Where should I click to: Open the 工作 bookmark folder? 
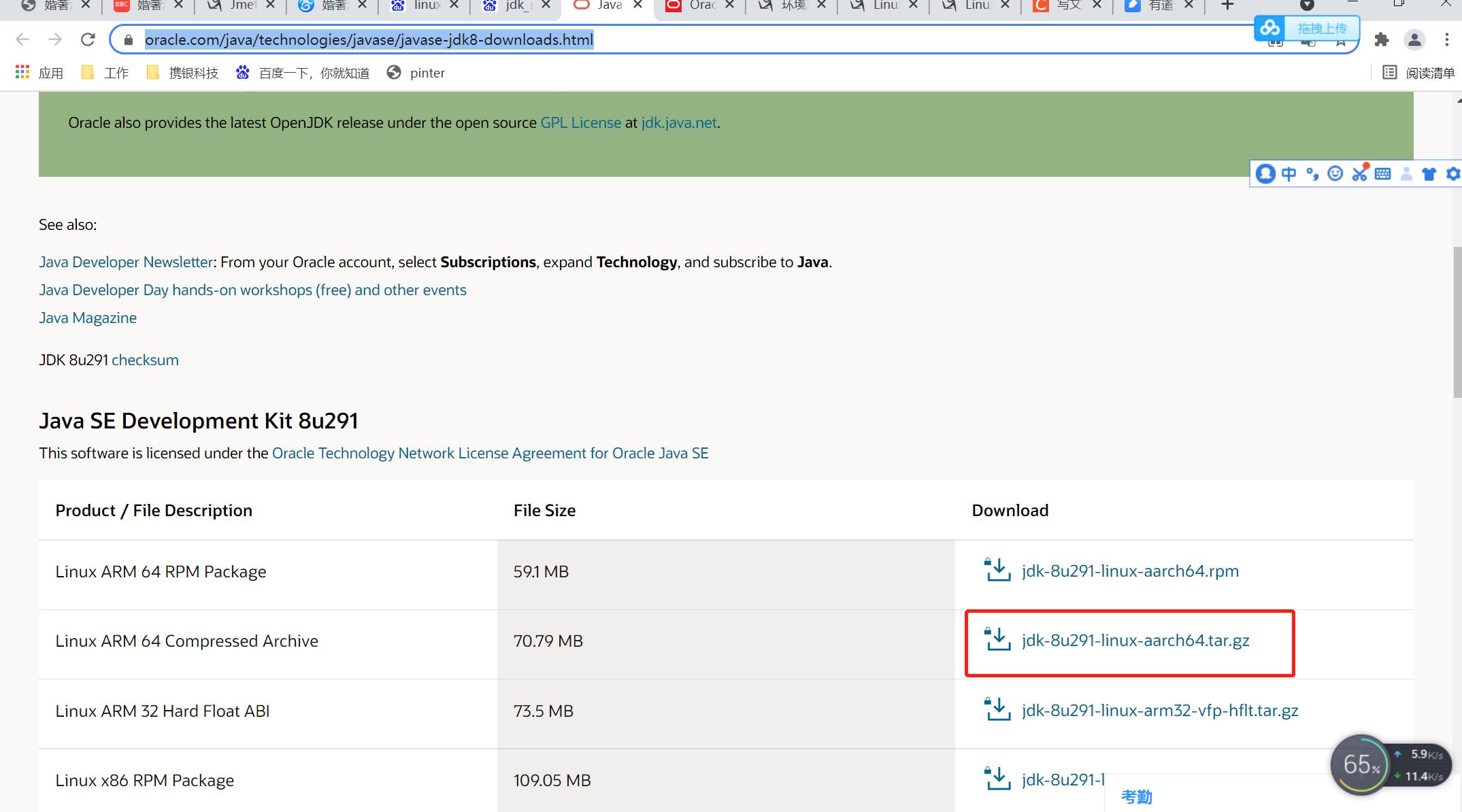[x=105, y=73]
